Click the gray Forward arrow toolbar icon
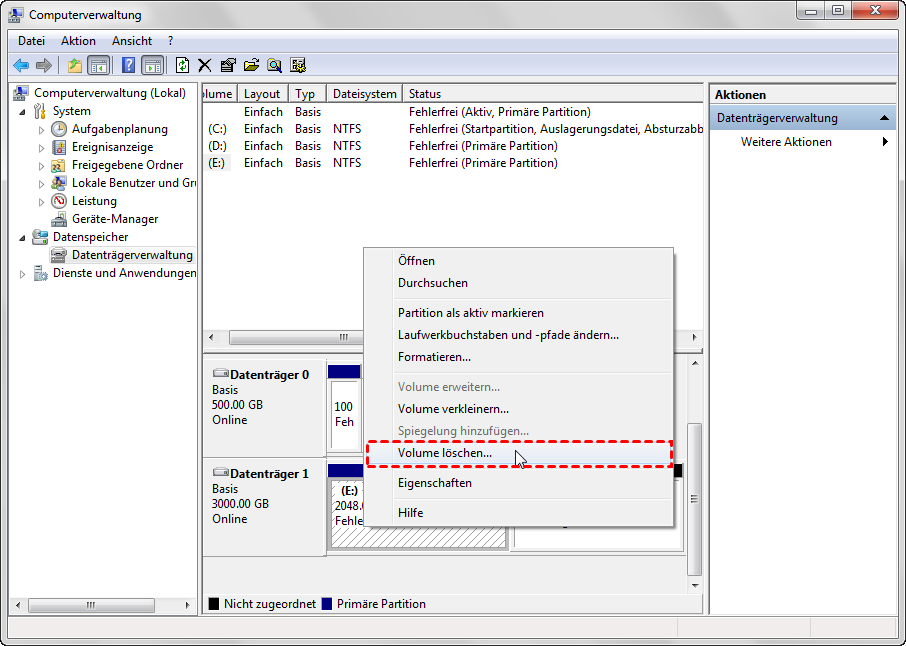Screen dimensions: 906x646 (44, 65)
